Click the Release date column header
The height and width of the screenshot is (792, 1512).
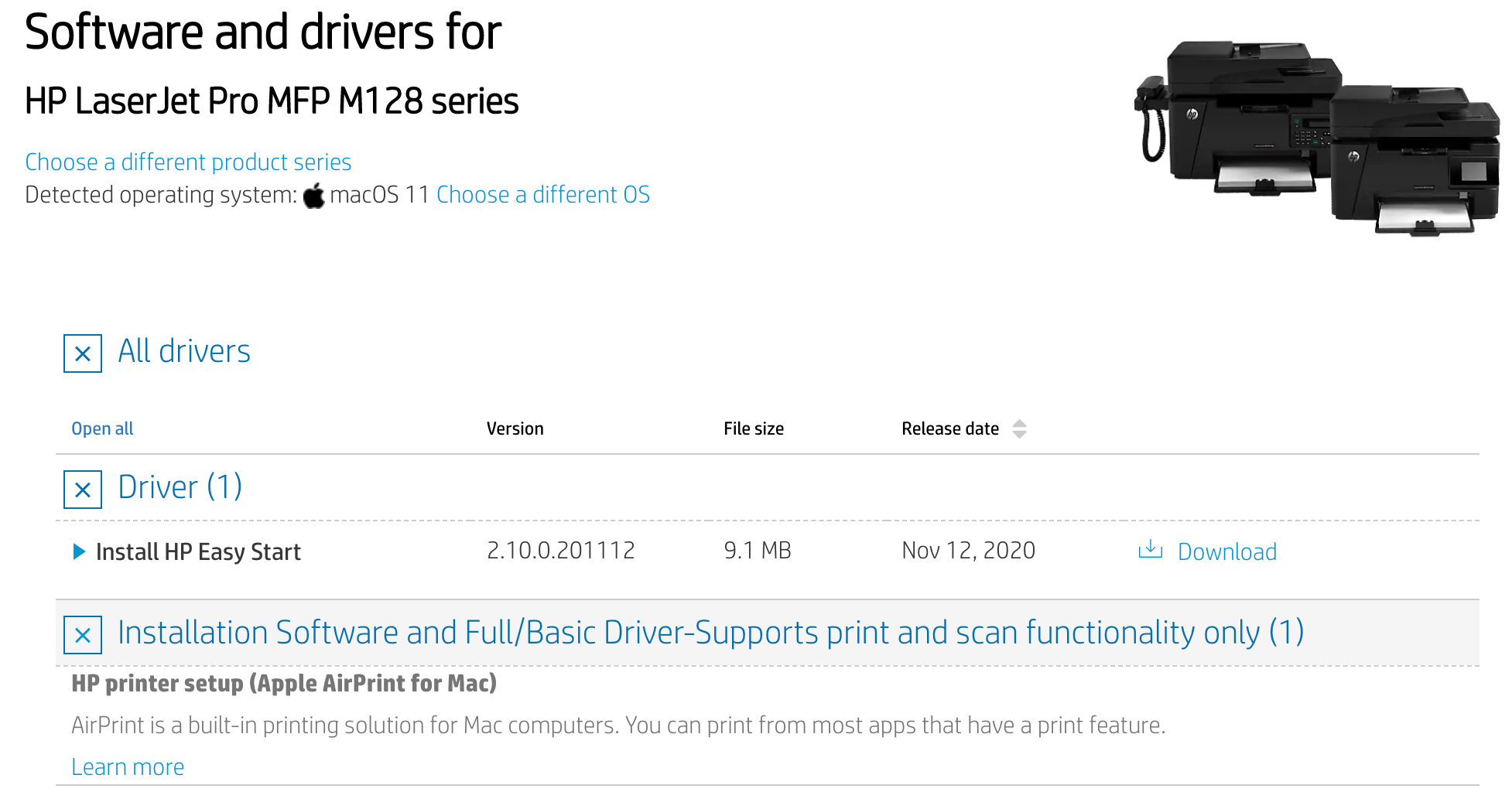coord(949,428)
